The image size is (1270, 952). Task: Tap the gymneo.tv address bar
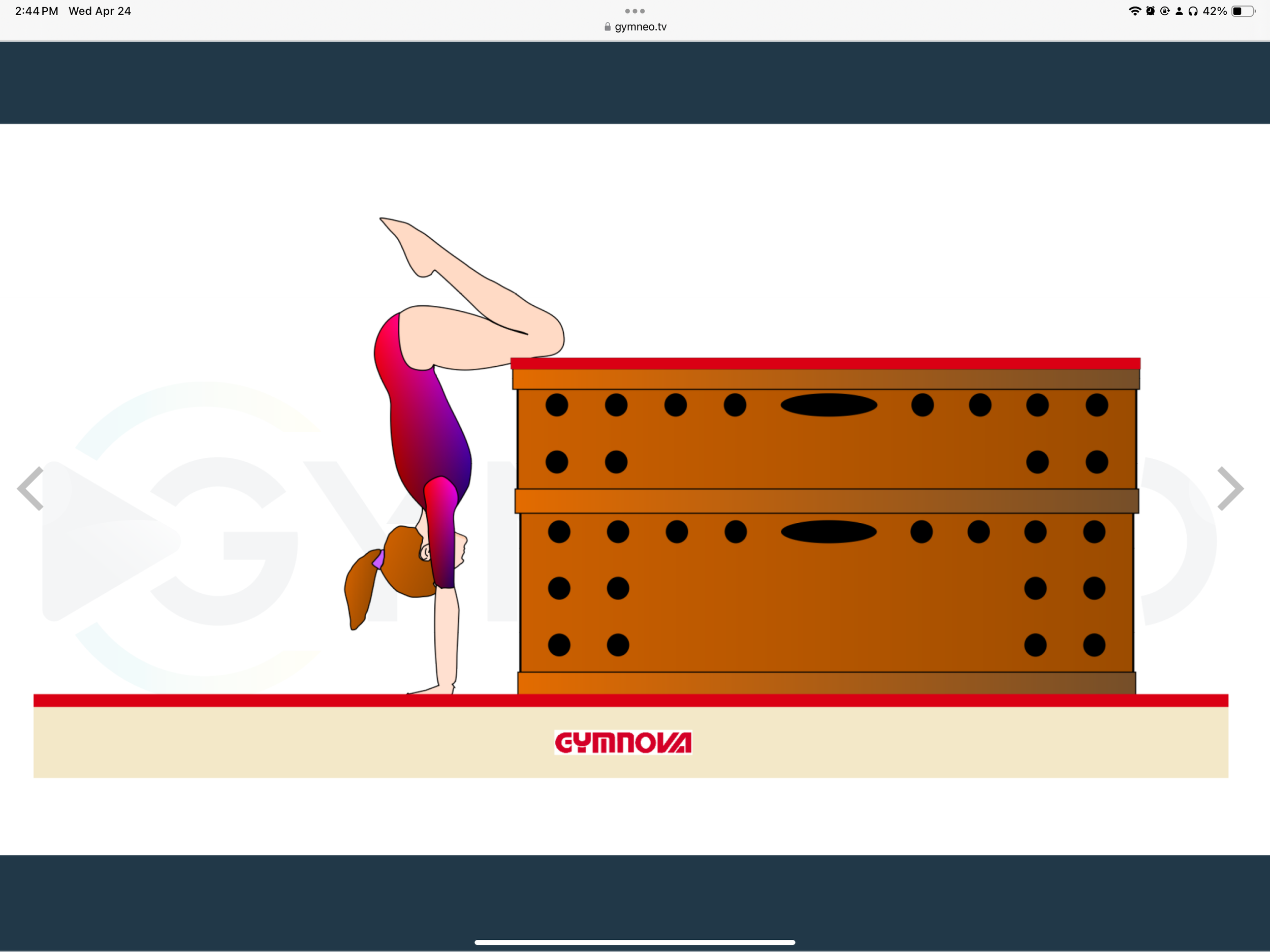[640, 27]
